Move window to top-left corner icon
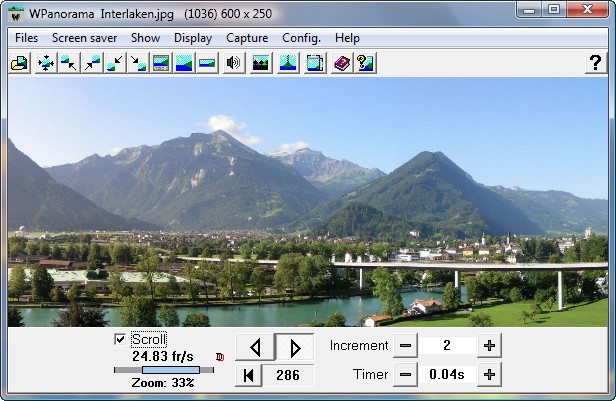This screenshot has height=401, width=616. pos(69,63)
